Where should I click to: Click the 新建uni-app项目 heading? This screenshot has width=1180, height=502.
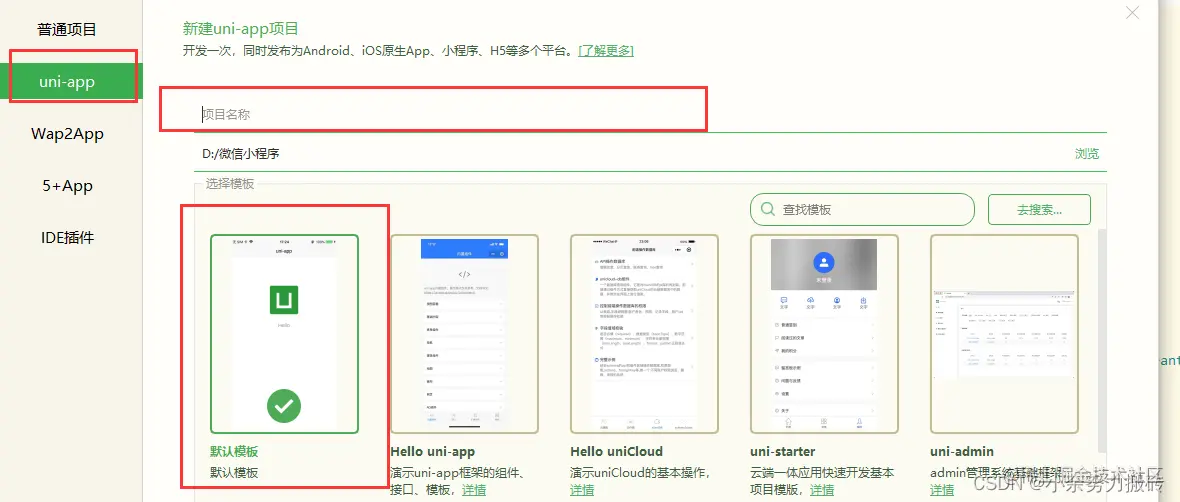(241, 29)
